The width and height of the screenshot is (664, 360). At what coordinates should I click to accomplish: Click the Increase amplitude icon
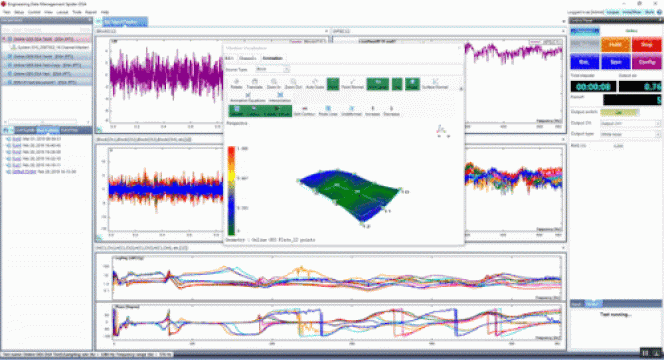point(372,111)
